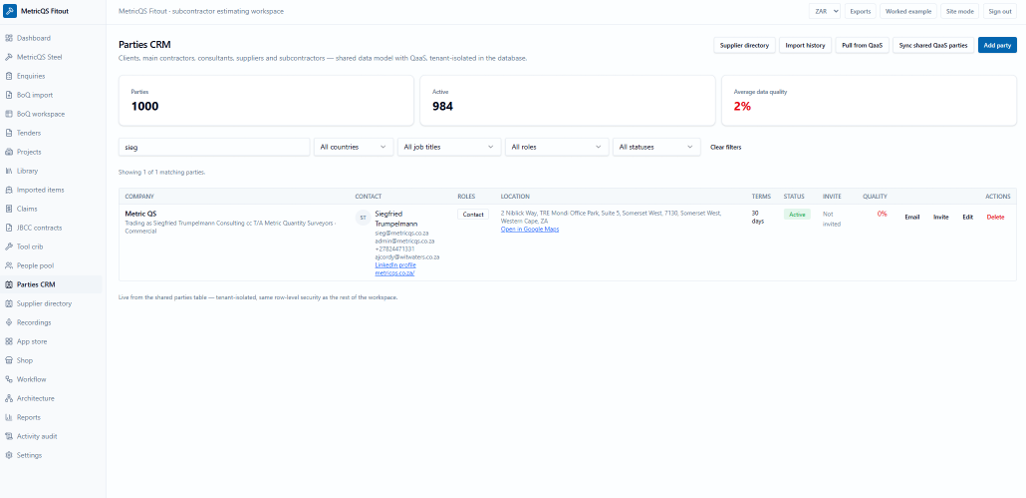Click the Library sidebar icon
This screenshot has height=498, width=1026.
[x=9, y=171]
